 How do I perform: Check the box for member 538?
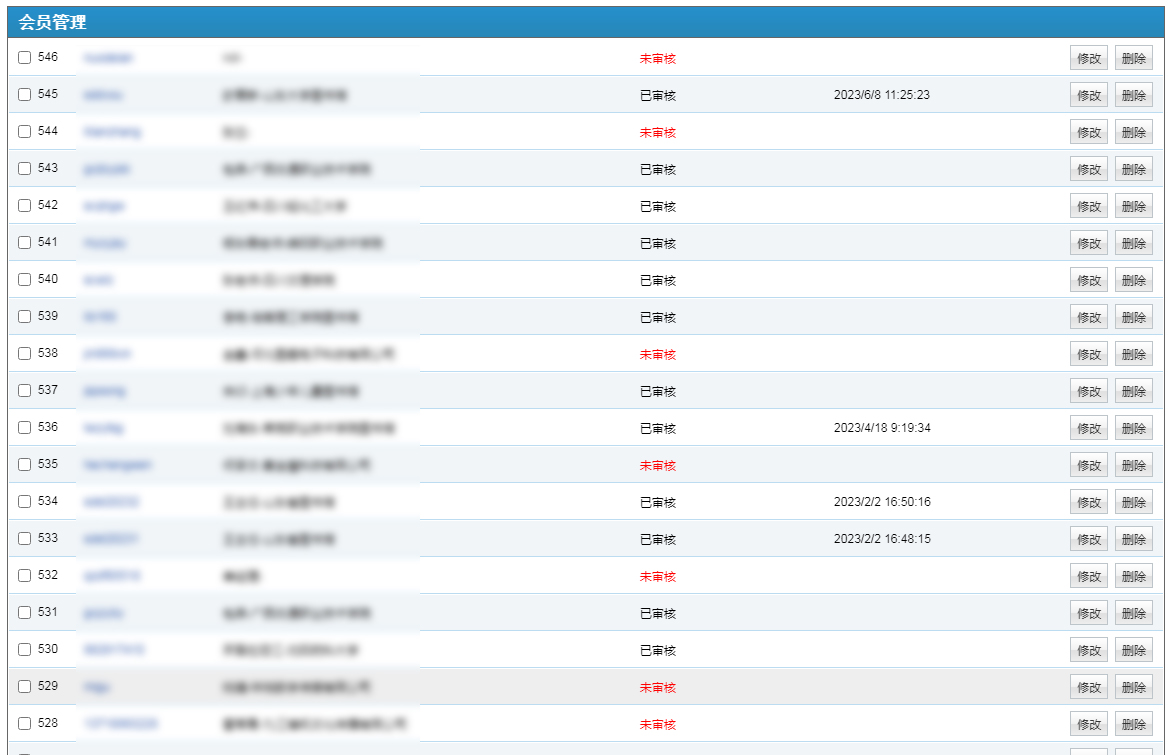25,354
